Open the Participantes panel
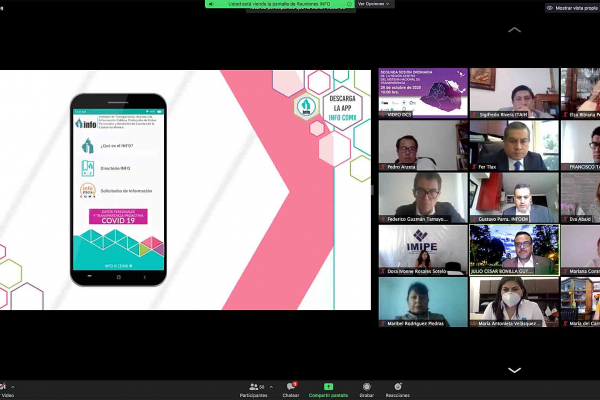This screenshot has width=600, height=400. tap(253, 390)
